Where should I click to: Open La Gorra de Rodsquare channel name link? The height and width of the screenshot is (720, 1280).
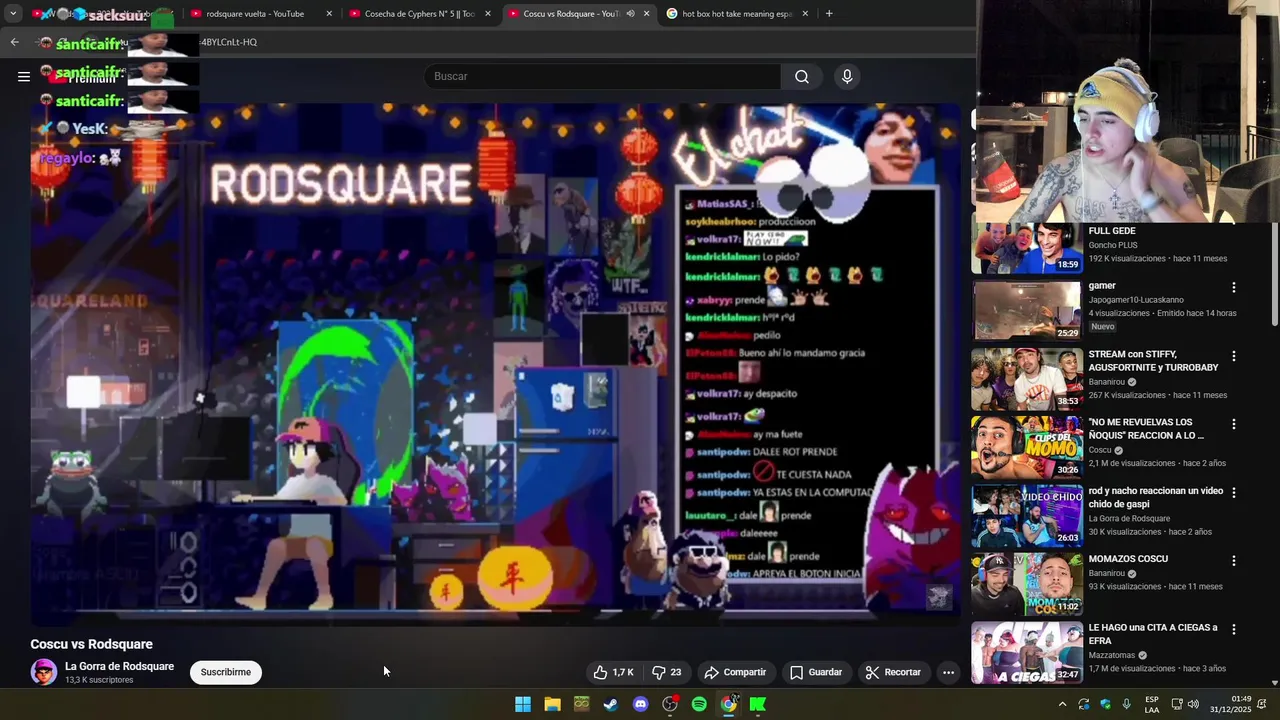[119, 666]
